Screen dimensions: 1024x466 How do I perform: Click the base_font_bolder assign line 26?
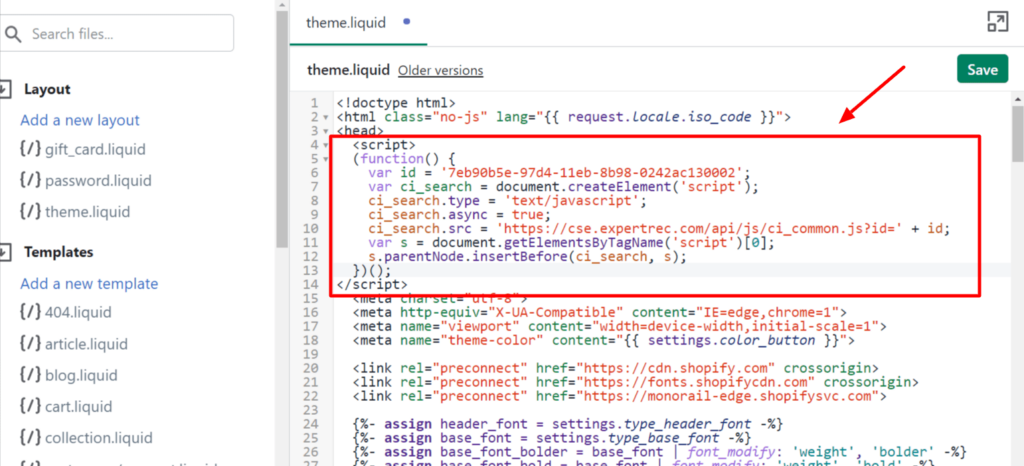660,451
